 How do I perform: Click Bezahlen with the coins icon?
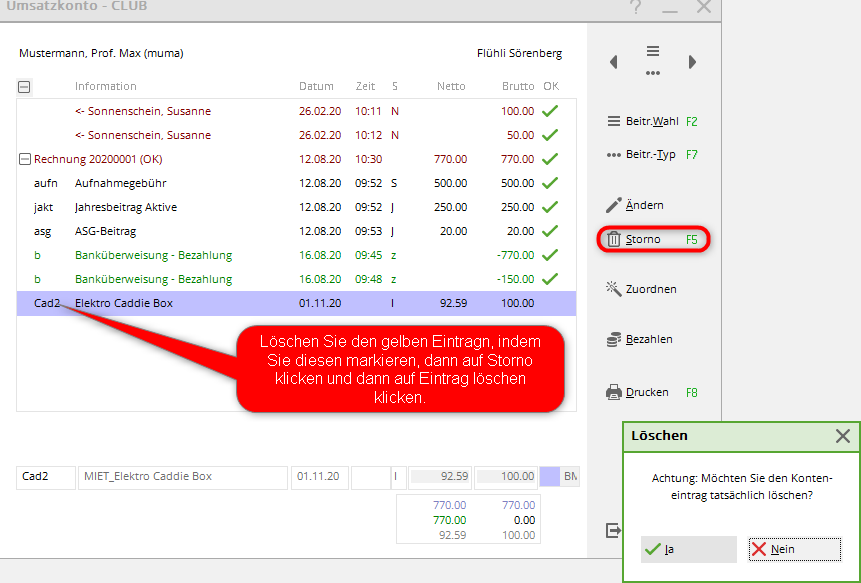(x=639, y=339)
